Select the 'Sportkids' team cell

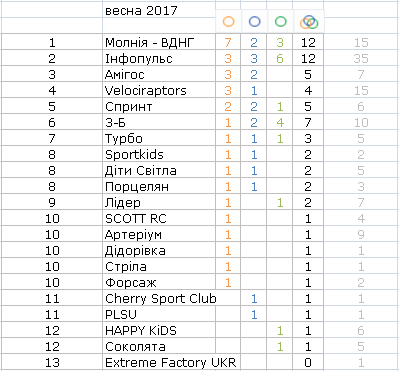pos(159,154)
